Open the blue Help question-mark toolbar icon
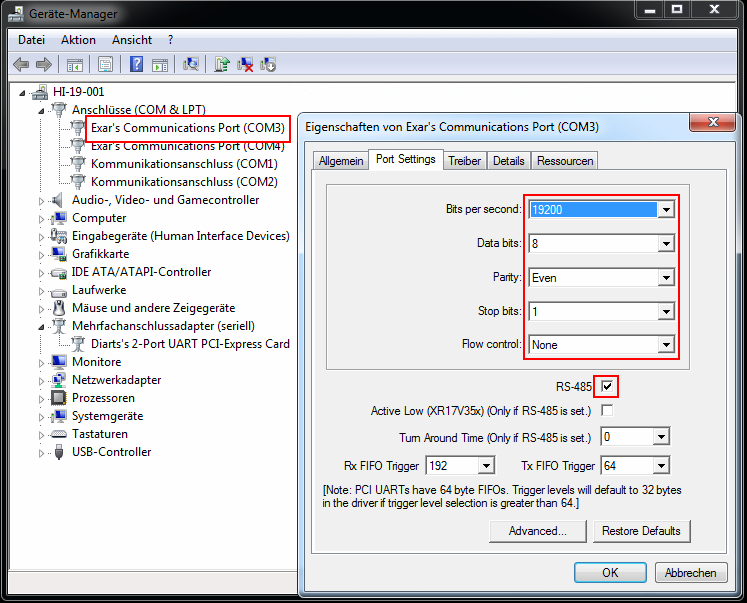The width and height of the screenshot is (747, 603). click(x=136, y=64)
